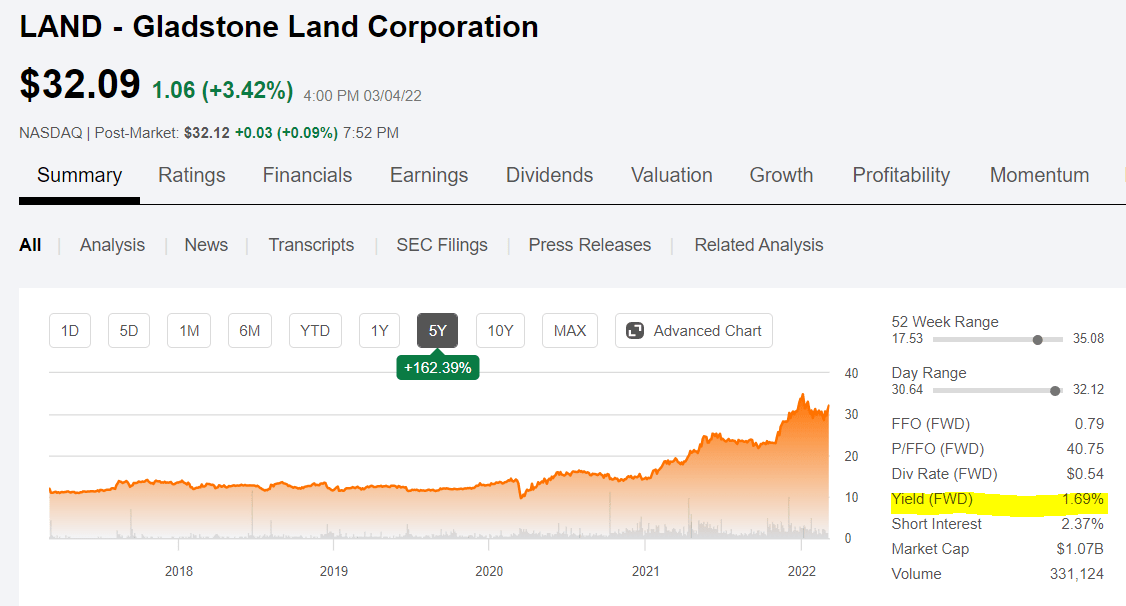Click the 52 Week Range slider marker

[1036, 339]
